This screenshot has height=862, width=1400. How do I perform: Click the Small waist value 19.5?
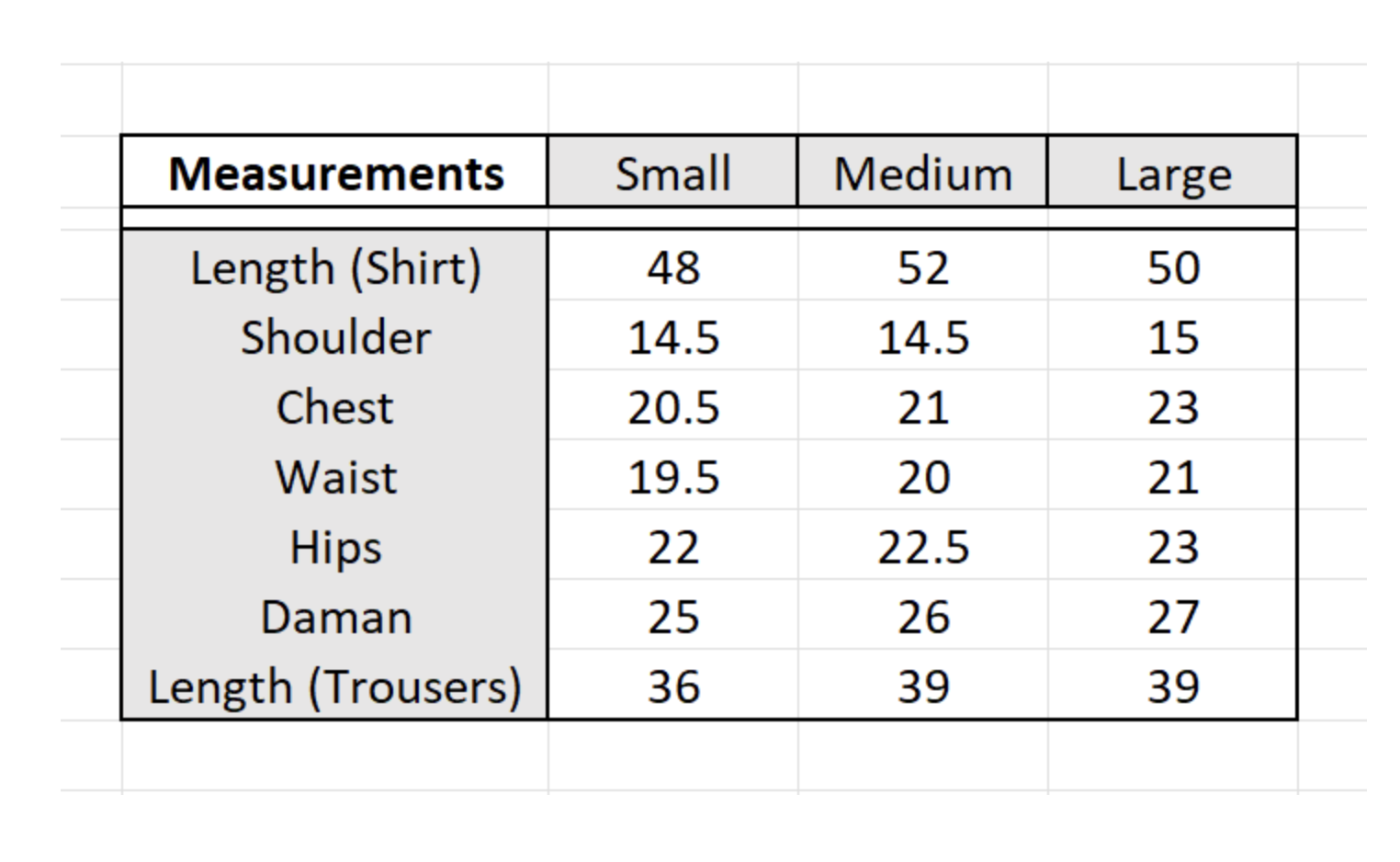(672, 477)
